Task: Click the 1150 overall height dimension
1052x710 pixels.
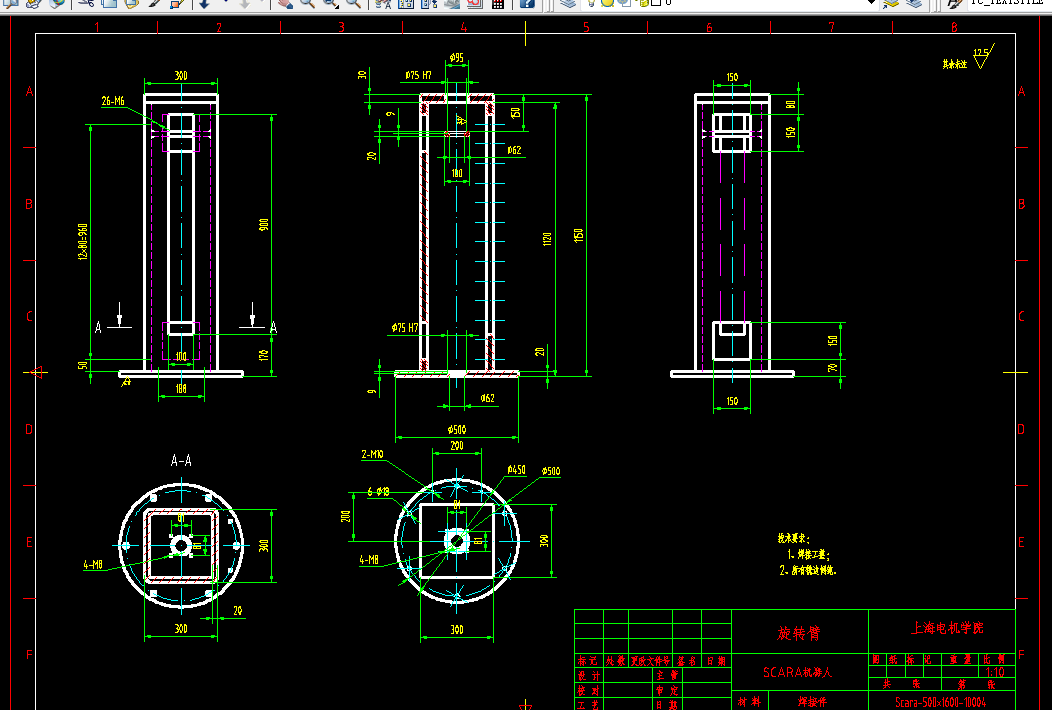Action: pos(578,236)
